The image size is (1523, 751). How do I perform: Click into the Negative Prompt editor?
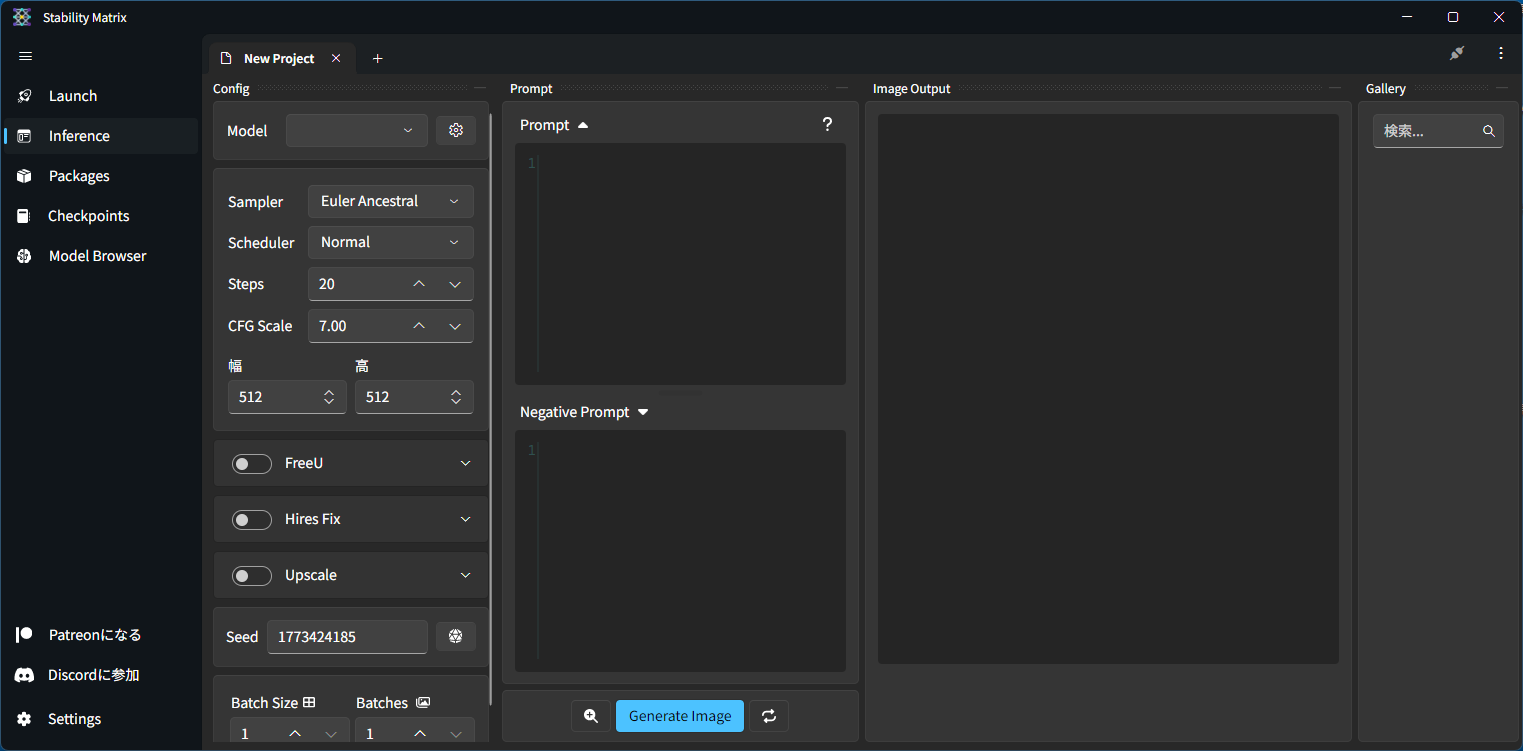click(680, 551)
